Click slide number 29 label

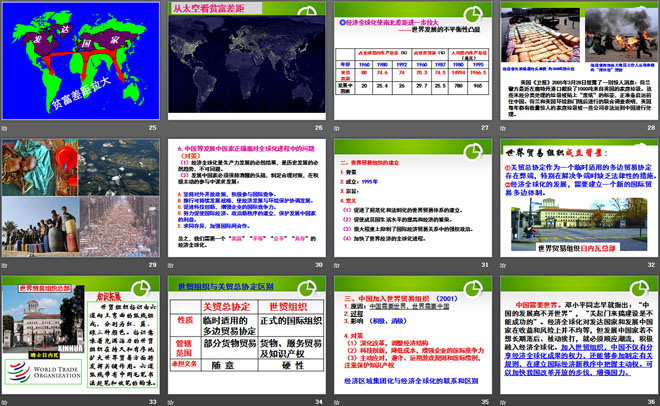coord(152,265)
